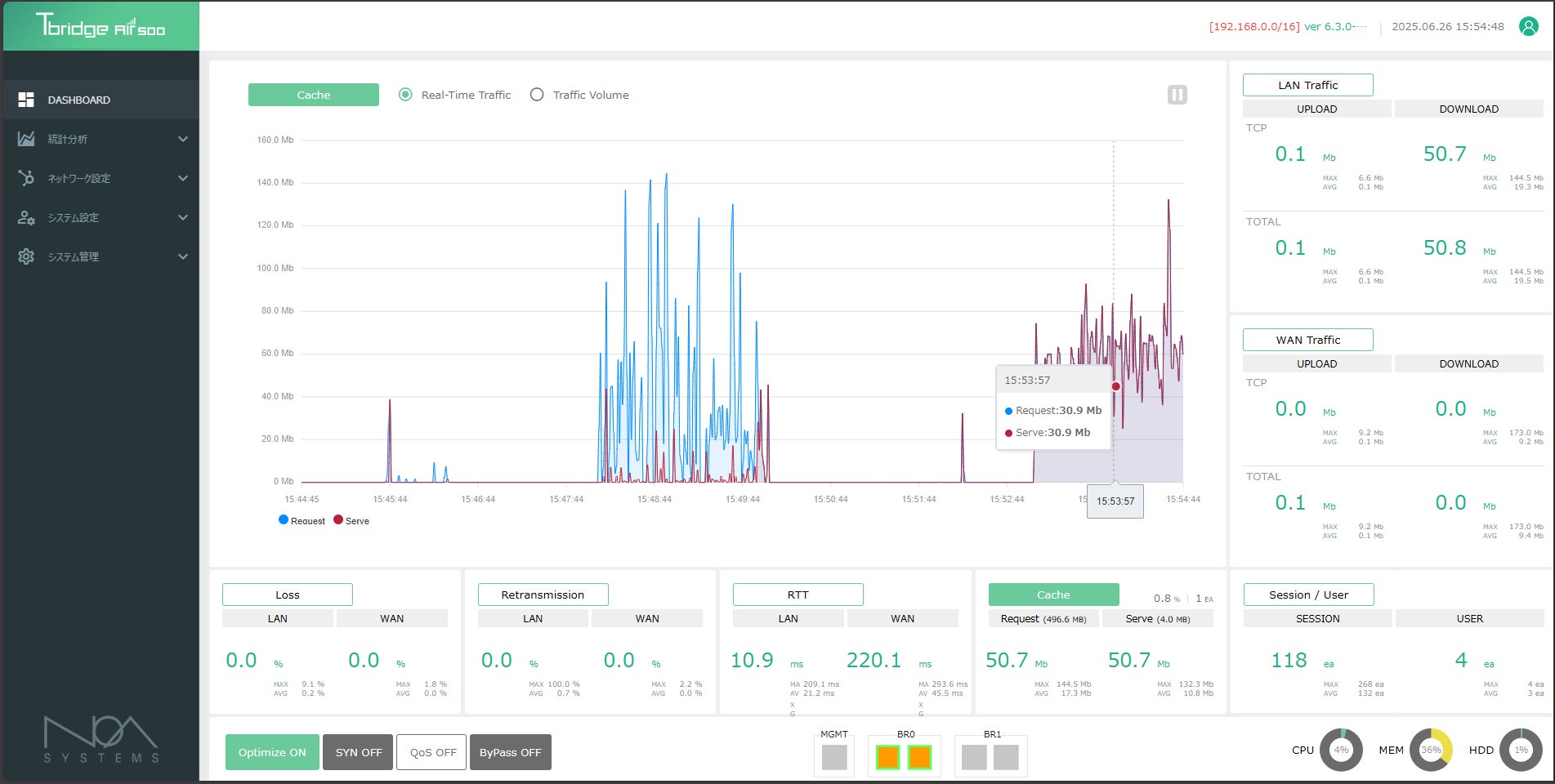Expand the システム管理 menu chevron

(183, 256)
